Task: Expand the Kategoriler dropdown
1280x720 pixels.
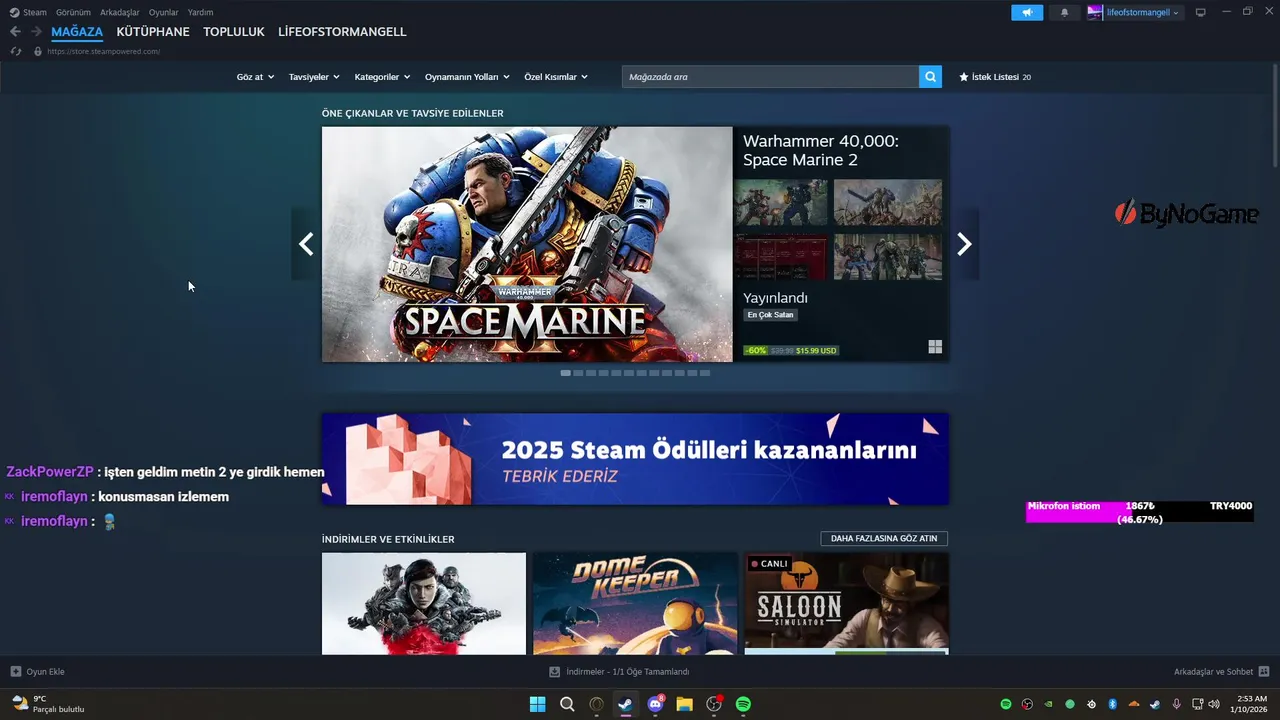Action: [x=382, y=77]
